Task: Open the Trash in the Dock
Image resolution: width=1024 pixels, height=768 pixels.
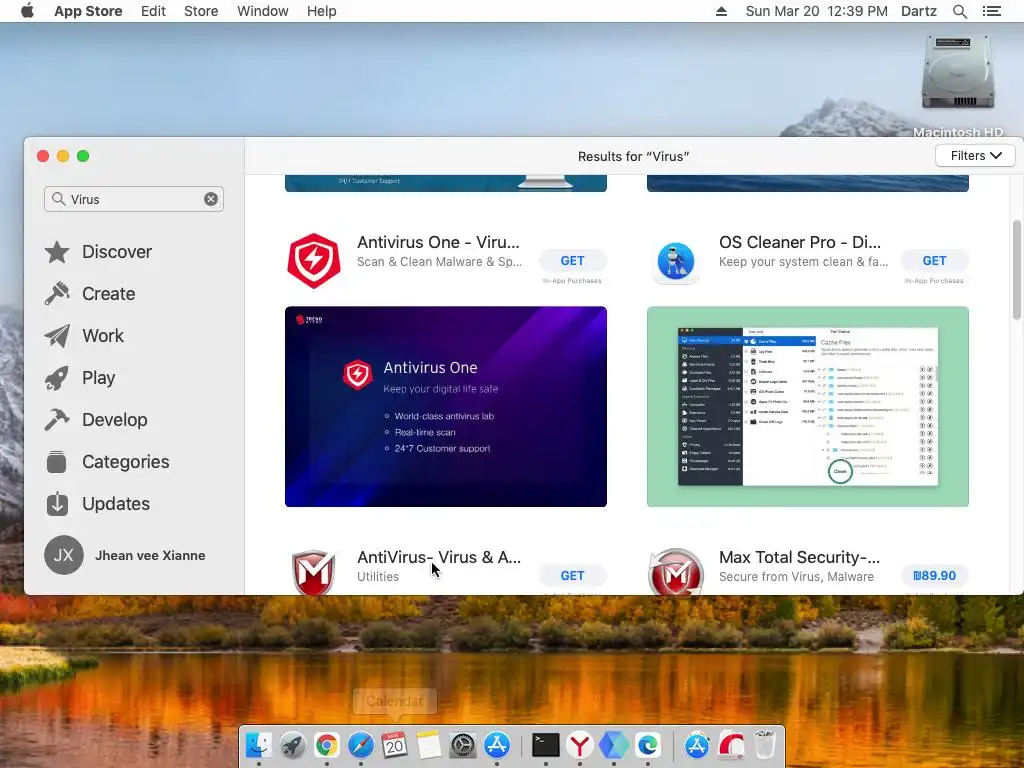Action: (x=765, y=745)
